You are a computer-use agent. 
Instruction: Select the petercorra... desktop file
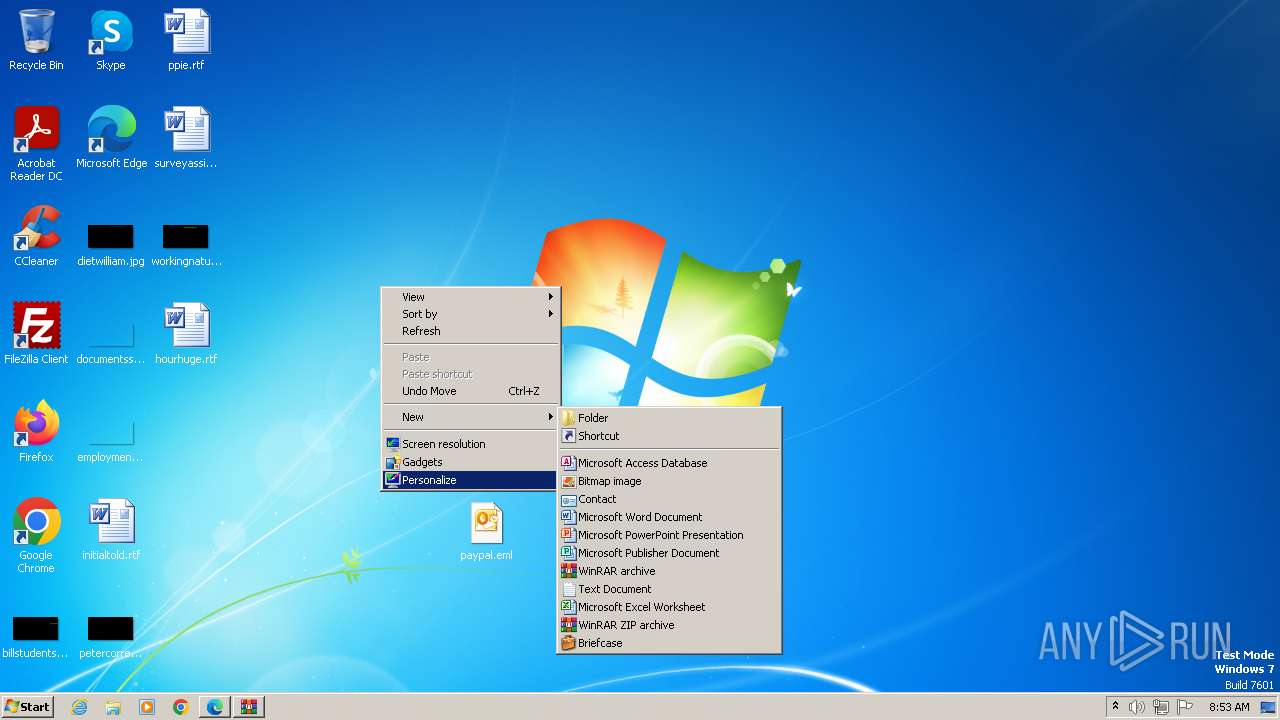pyautogui.click(x=111, y=638)
